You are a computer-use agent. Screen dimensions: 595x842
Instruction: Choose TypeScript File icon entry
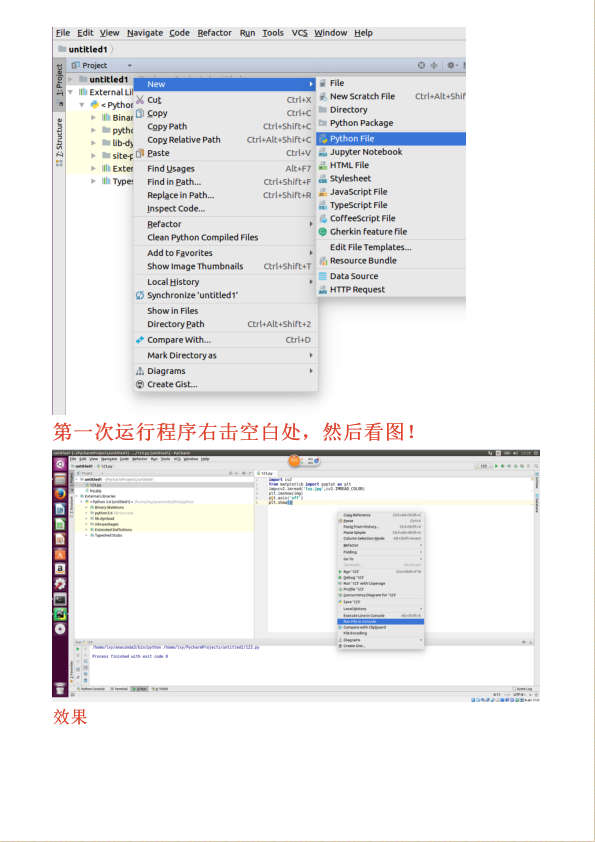[x=323, y=205]
